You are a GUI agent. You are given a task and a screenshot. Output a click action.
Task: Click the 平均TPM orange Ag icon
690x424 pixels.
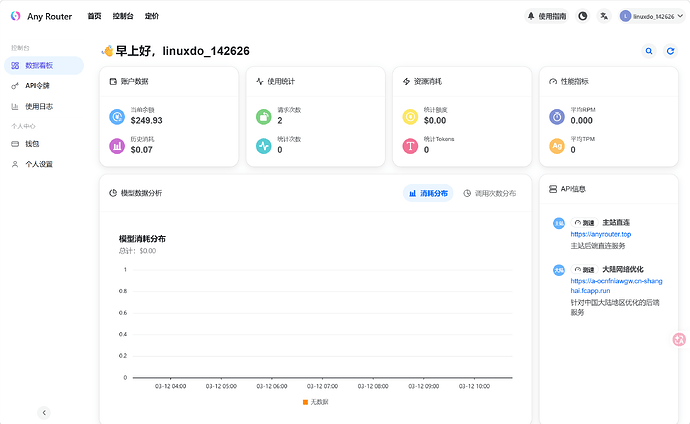(557, 146)
